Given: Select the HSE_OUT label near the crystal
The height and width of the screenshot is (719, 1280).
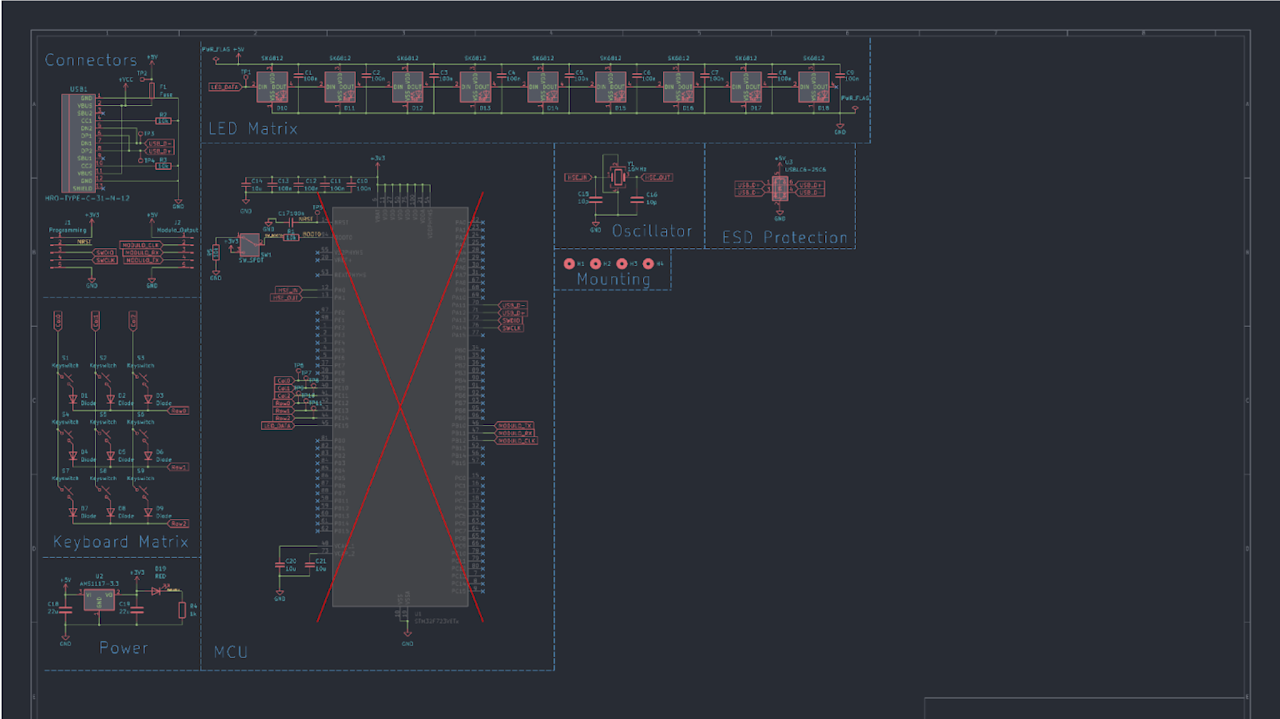Looking at the screenshot, I should [657, 177].
